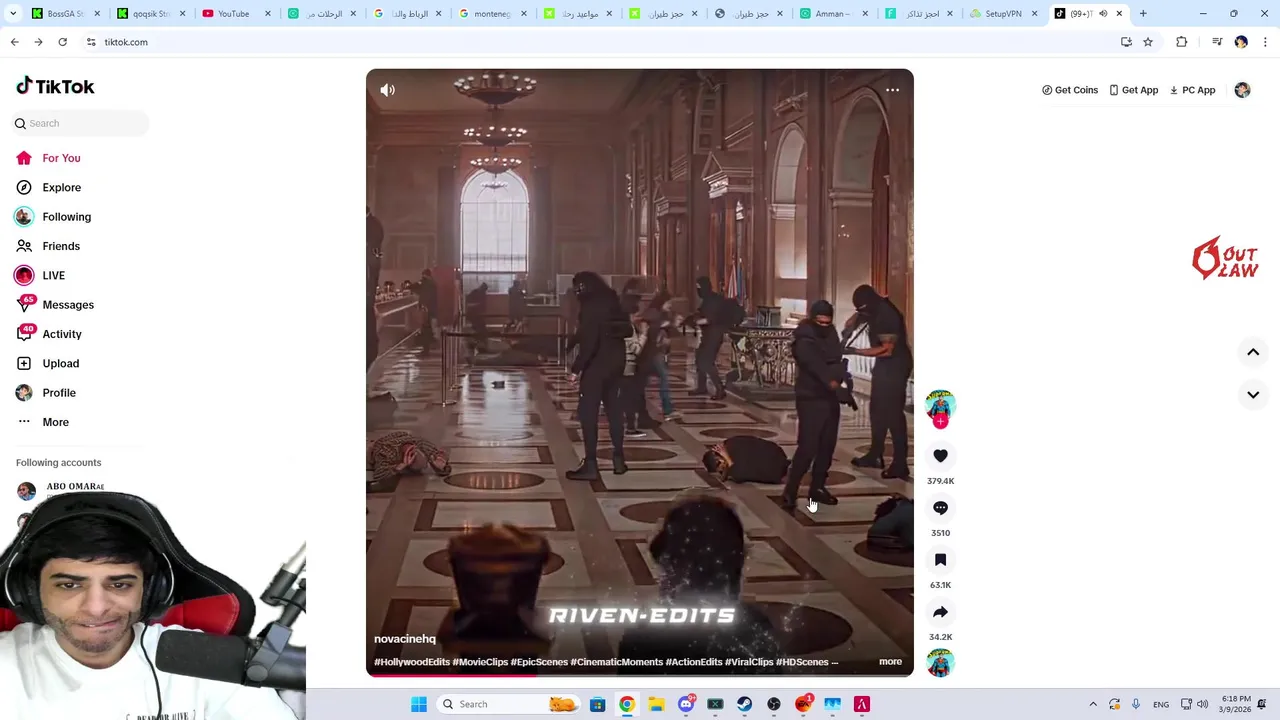Open a new browser tab
Image resolution: width=1280 pixels, height=720 pixels.
coord(1143,14)
